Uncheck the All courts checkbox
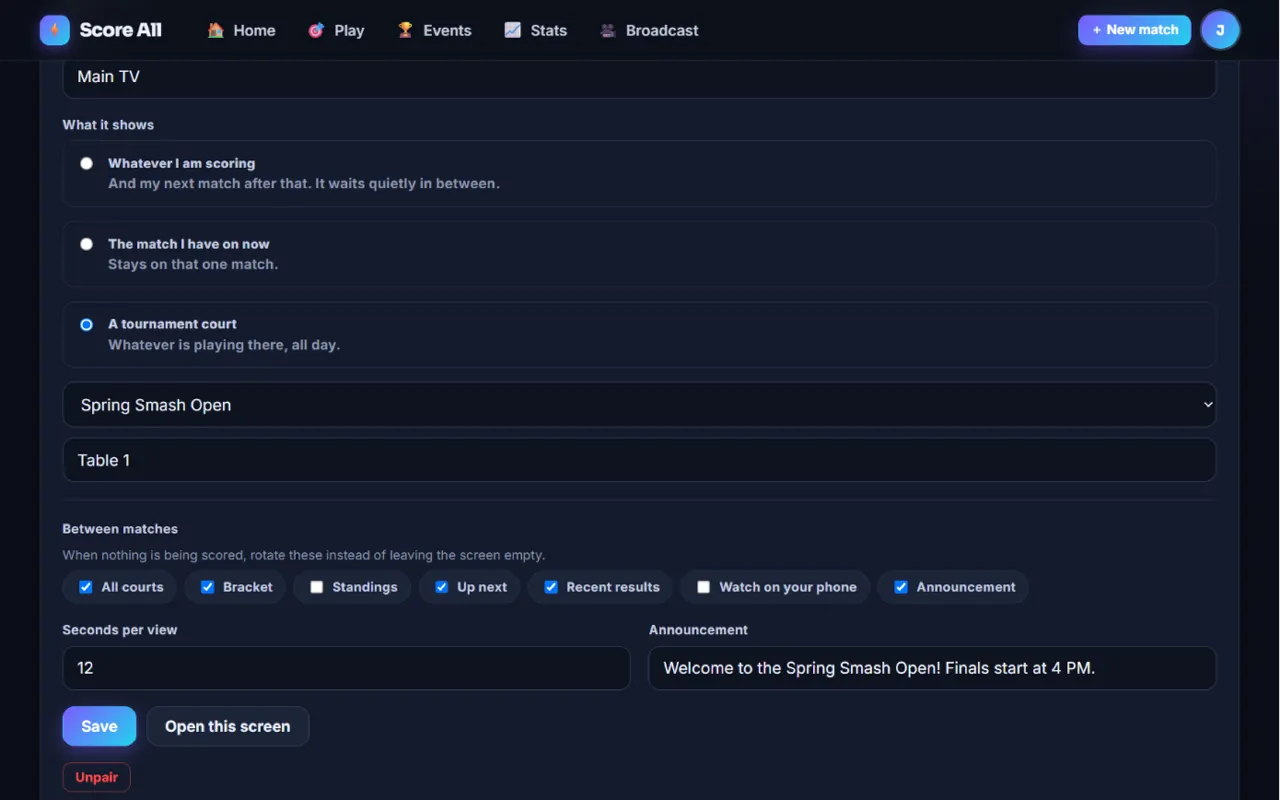1280x800 pixels. tap(86, 587)
